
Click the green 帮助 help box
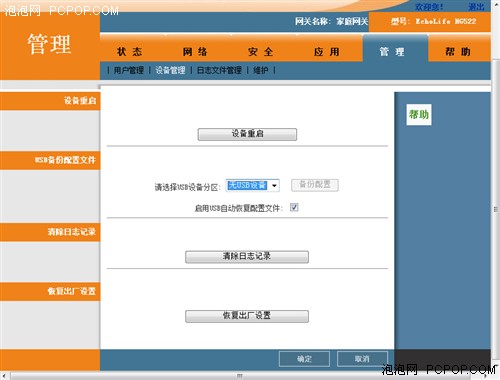(419, 115)
